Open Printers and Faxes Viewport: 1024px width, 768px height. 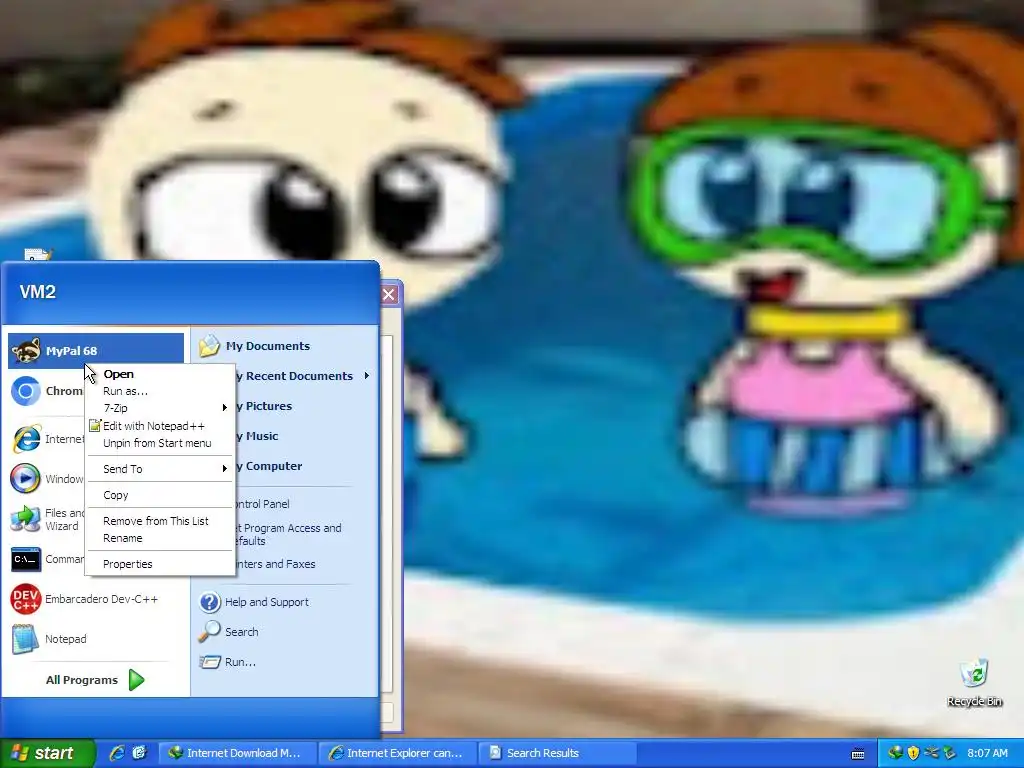click(x=276, y=564)
